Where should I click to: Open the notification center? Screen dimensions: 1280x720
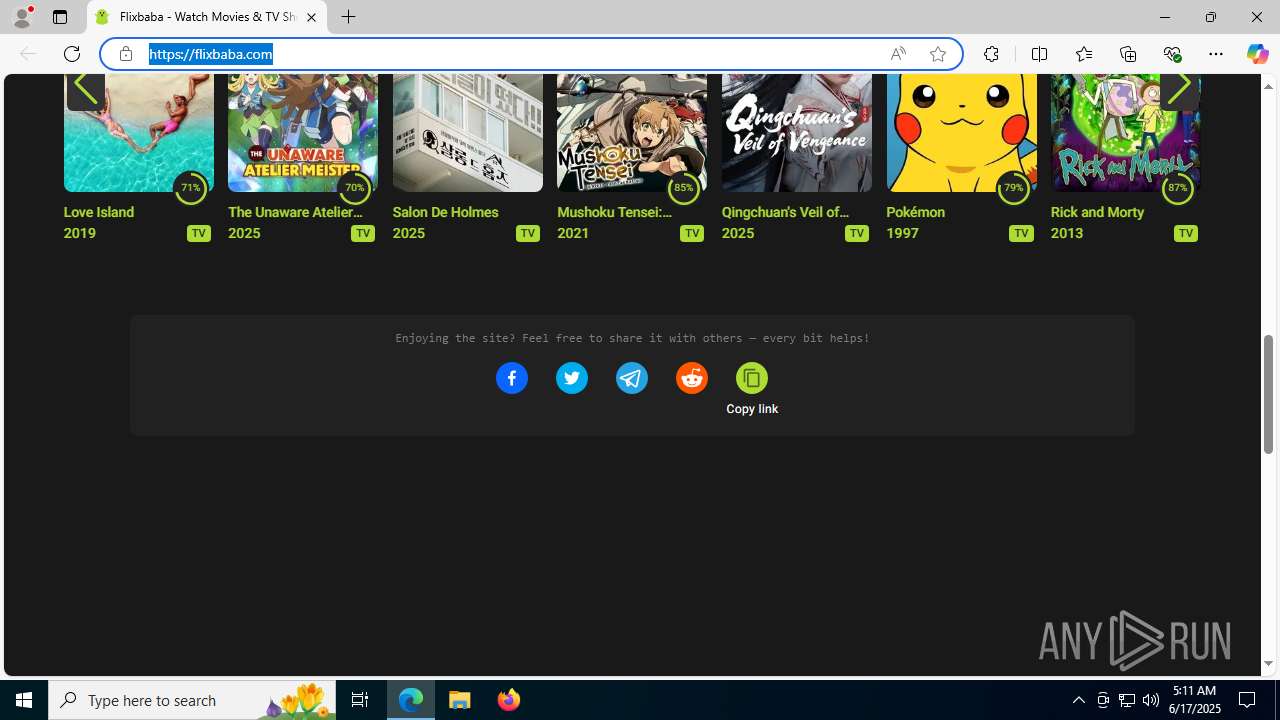pos(1247,700)
